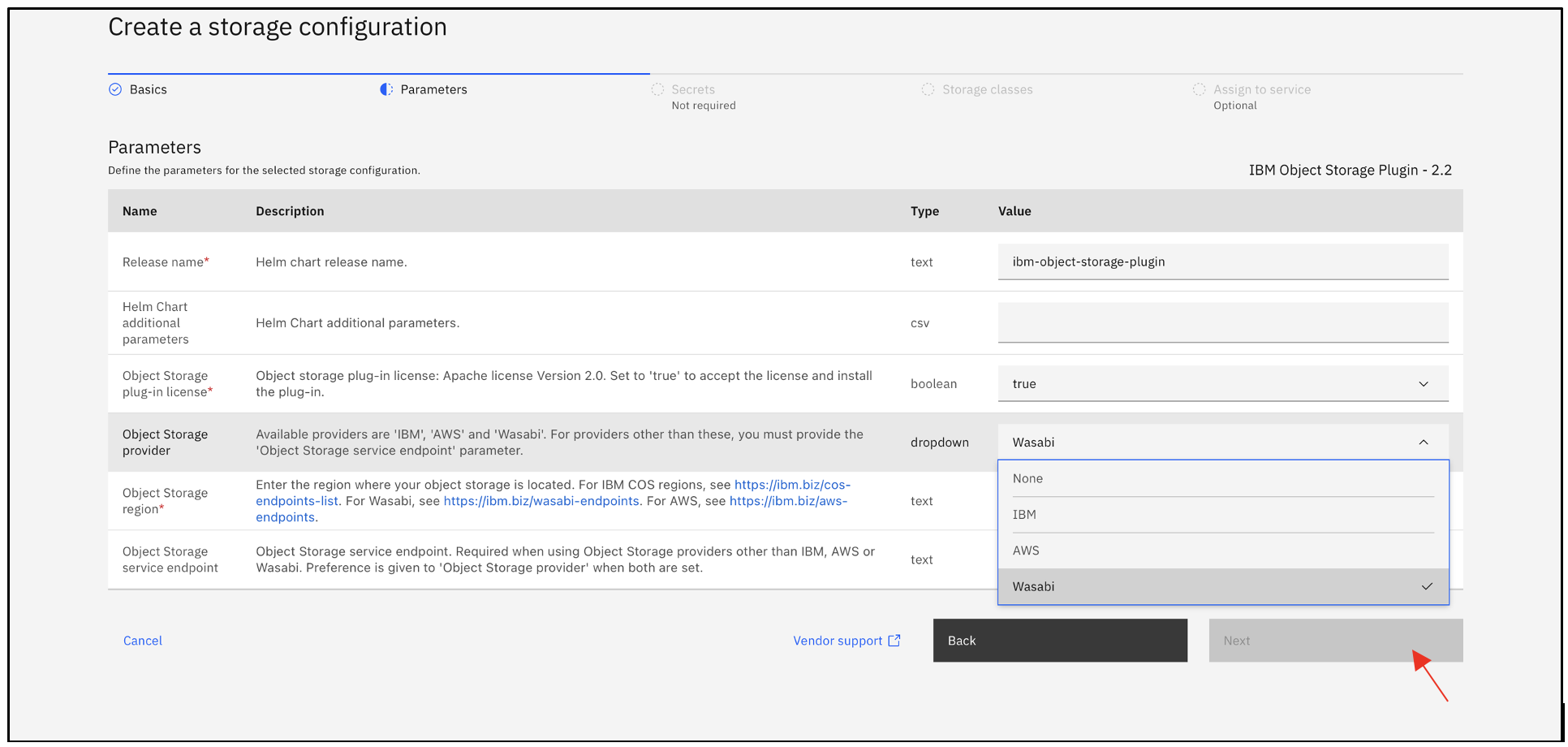Image resolution: width=1568 pixels, height=747 pixels.
Task: Click the Vendor support external link icon
Action: click(894, 641)
